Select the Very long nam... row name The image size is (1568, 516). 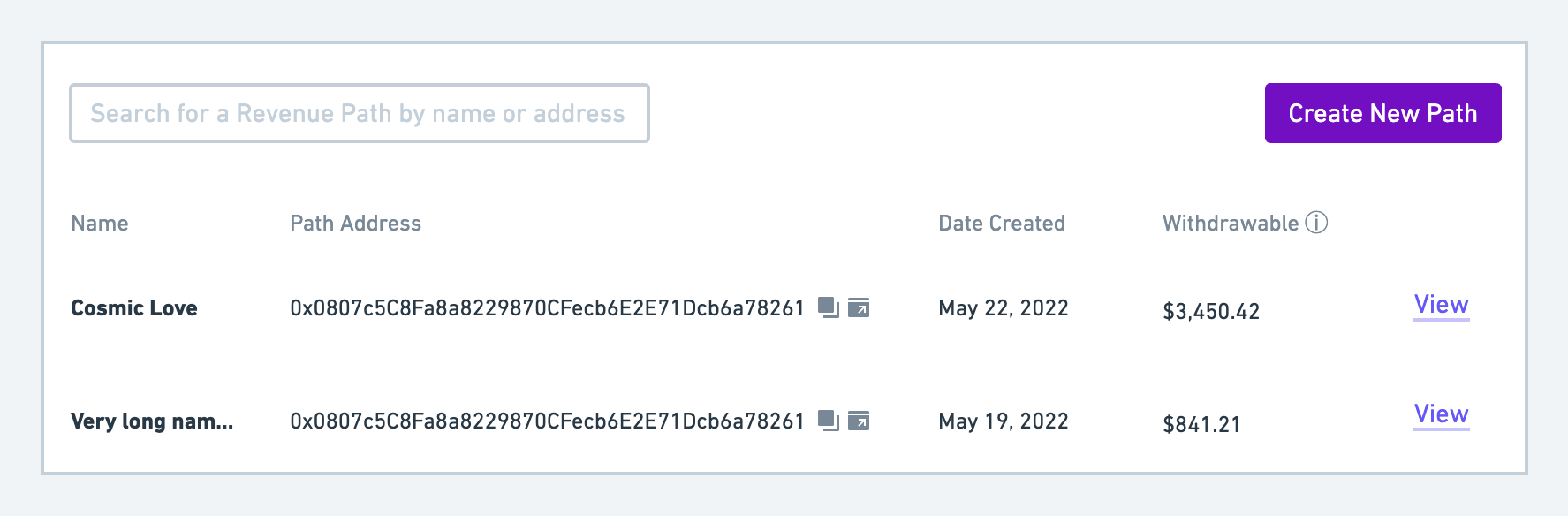152,421
